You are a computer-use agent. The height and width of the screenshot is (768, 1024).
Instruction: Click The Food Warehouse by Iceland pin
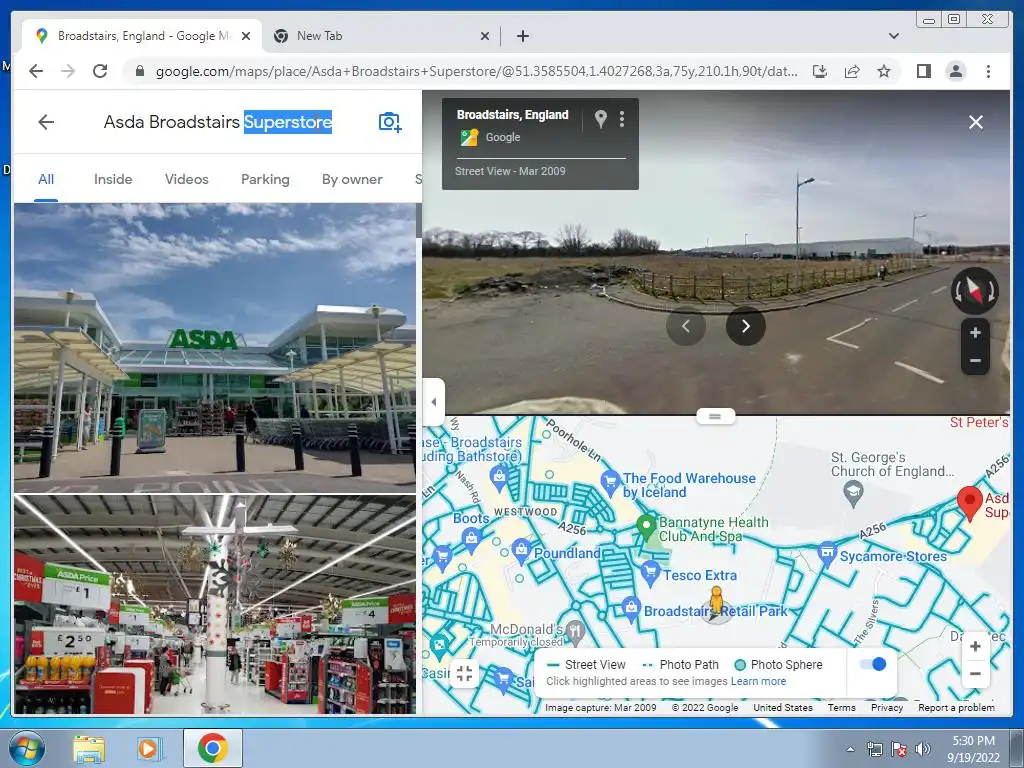click(x=610, y=483)
